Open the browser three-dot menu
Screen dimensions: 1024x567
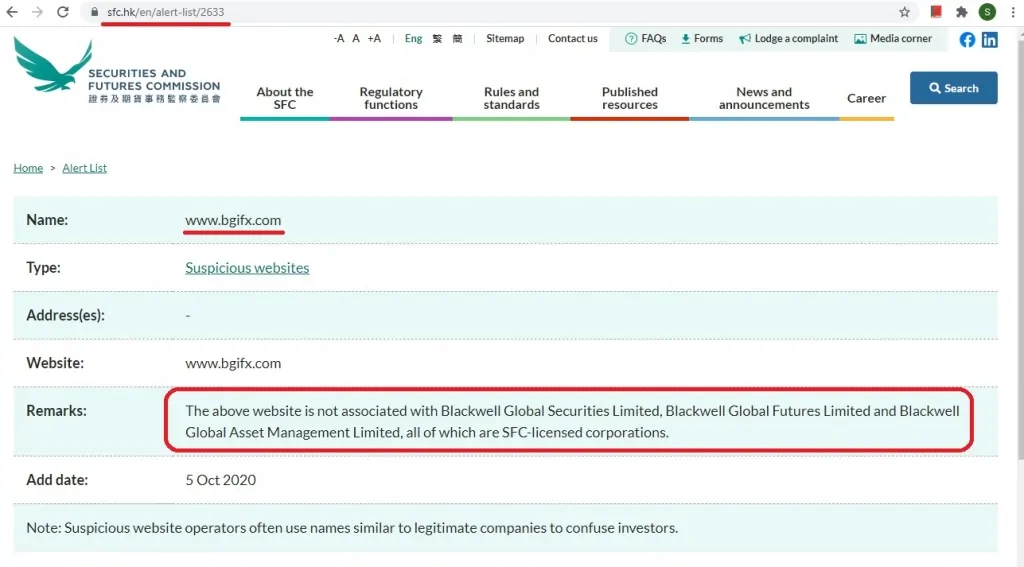click(1013, 12)
